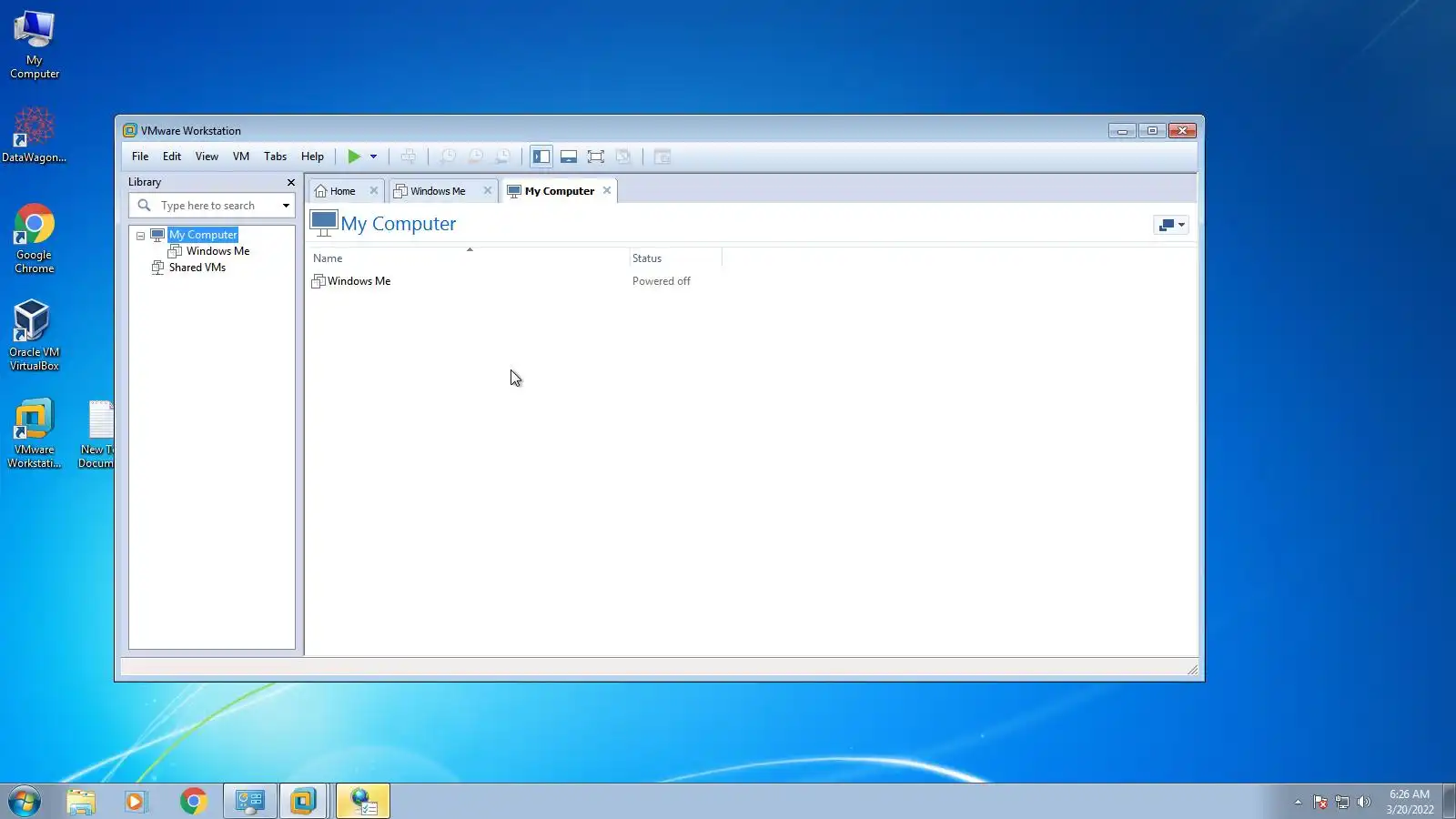1456x819 pixels.
Task: Click the volume speaker tray icon
Action: coord(1363,802)
